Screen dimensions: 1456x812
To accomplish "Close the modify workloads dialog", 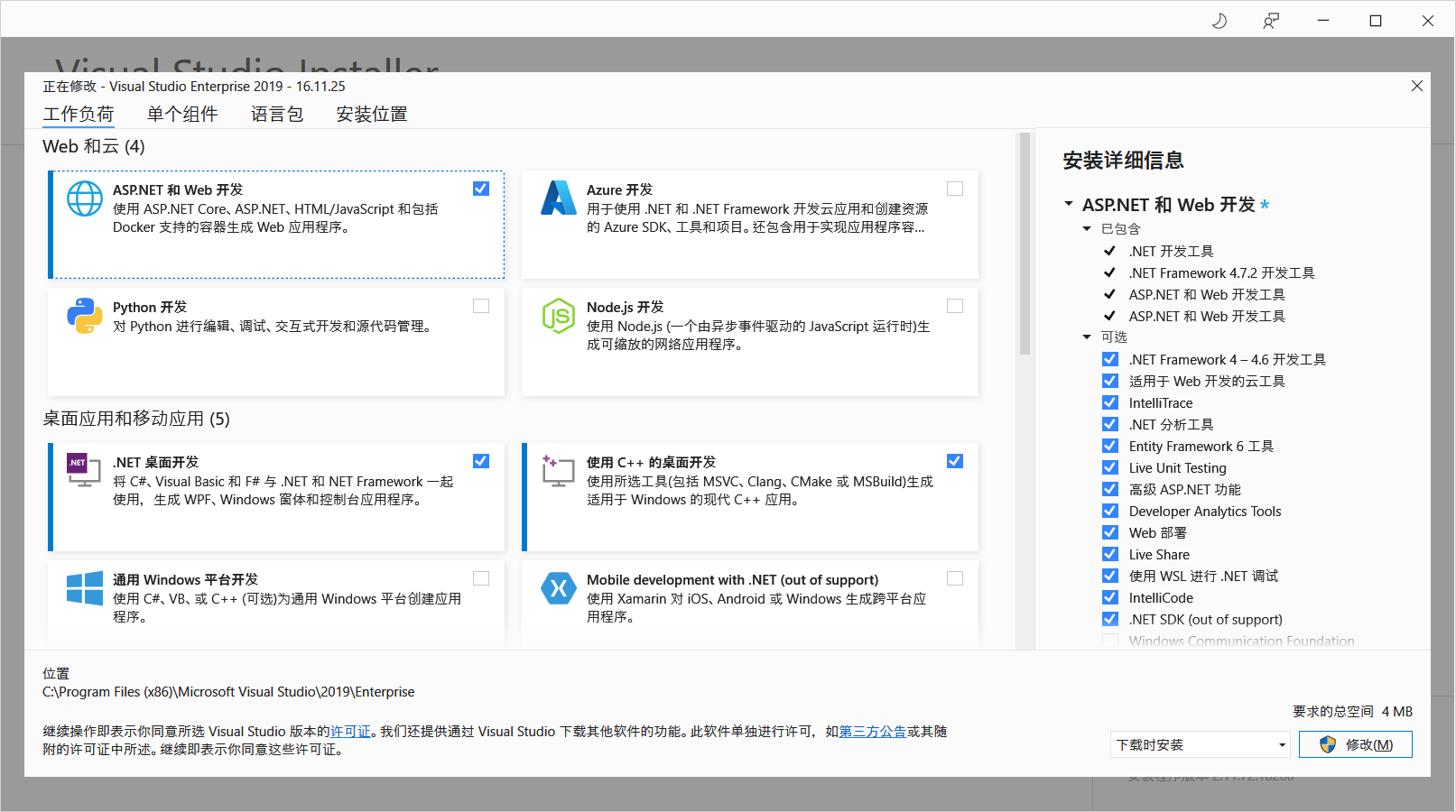I will (x=1417, y=86).
